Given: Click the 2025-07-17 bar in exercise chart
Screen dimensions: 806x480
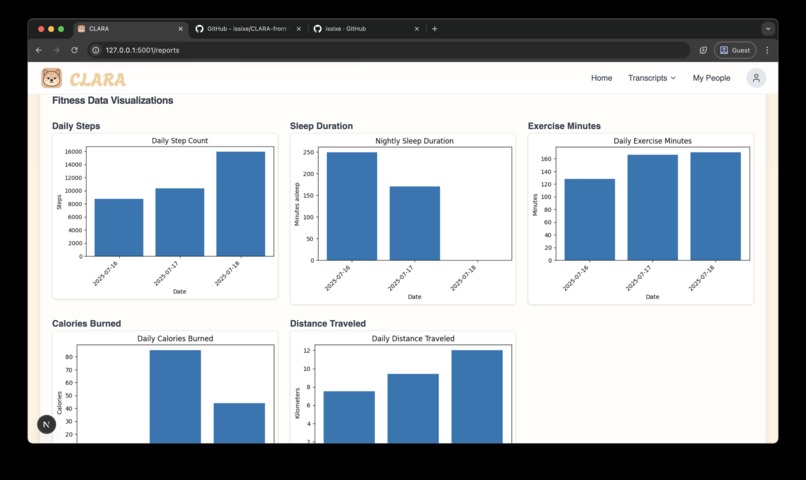Looking at the screenshot, I should click(x=652, y=208).
